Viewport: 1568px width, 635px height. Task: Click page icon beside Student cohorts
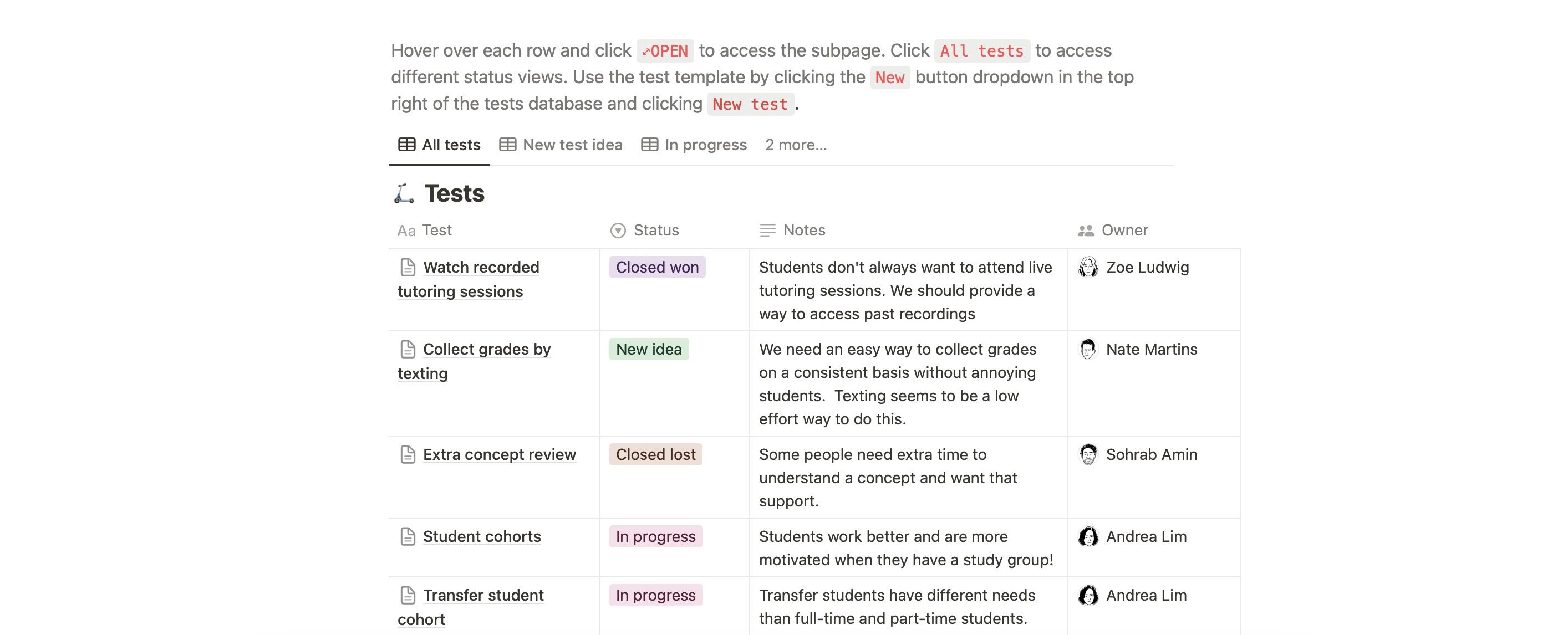pyautogui.click(x=408, y=536)
